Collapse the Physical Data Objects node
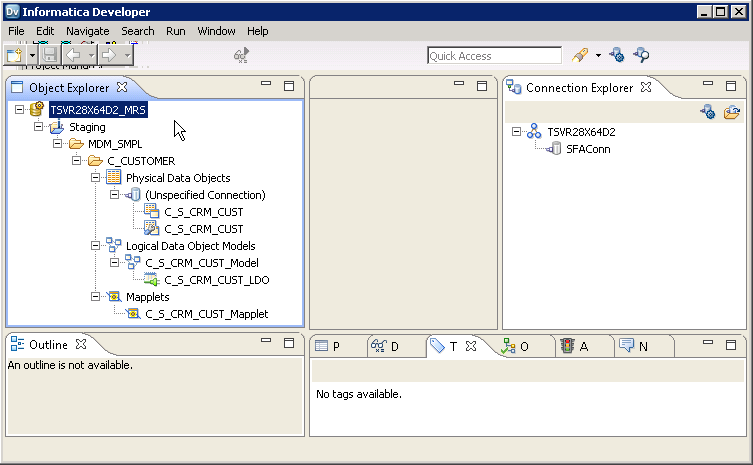 click(x=96, y=178)
